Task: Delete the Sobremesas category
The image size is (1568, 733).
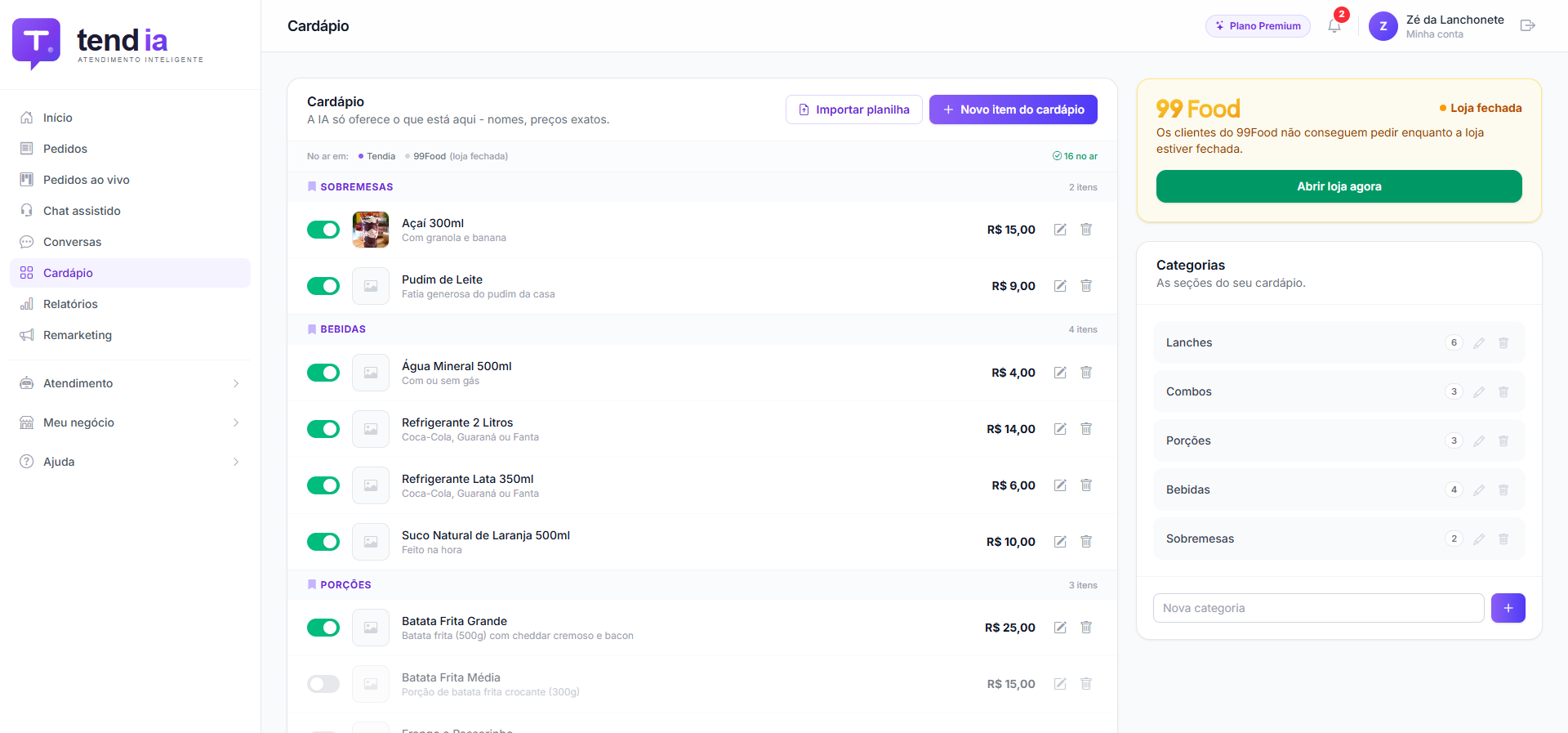Action: [1503, 539]
